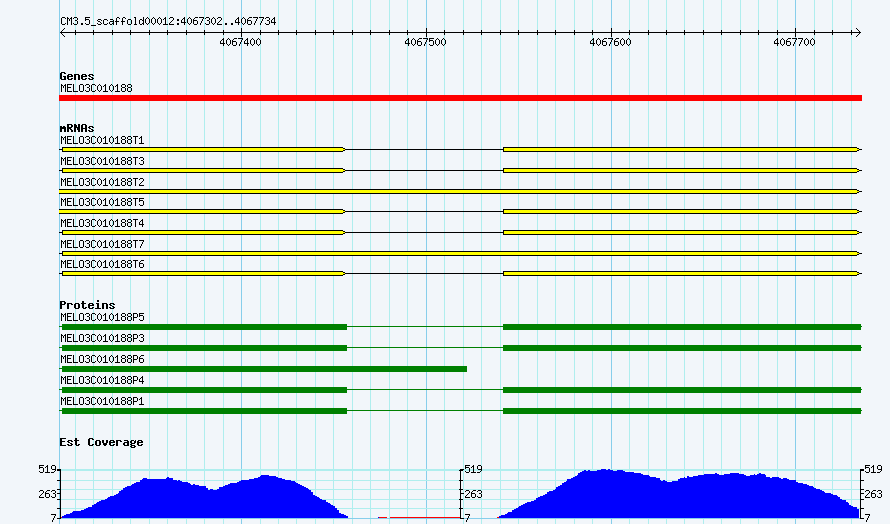Click the 263 value on the middle coverage axis
890x524 pixels.
[473, 494]
